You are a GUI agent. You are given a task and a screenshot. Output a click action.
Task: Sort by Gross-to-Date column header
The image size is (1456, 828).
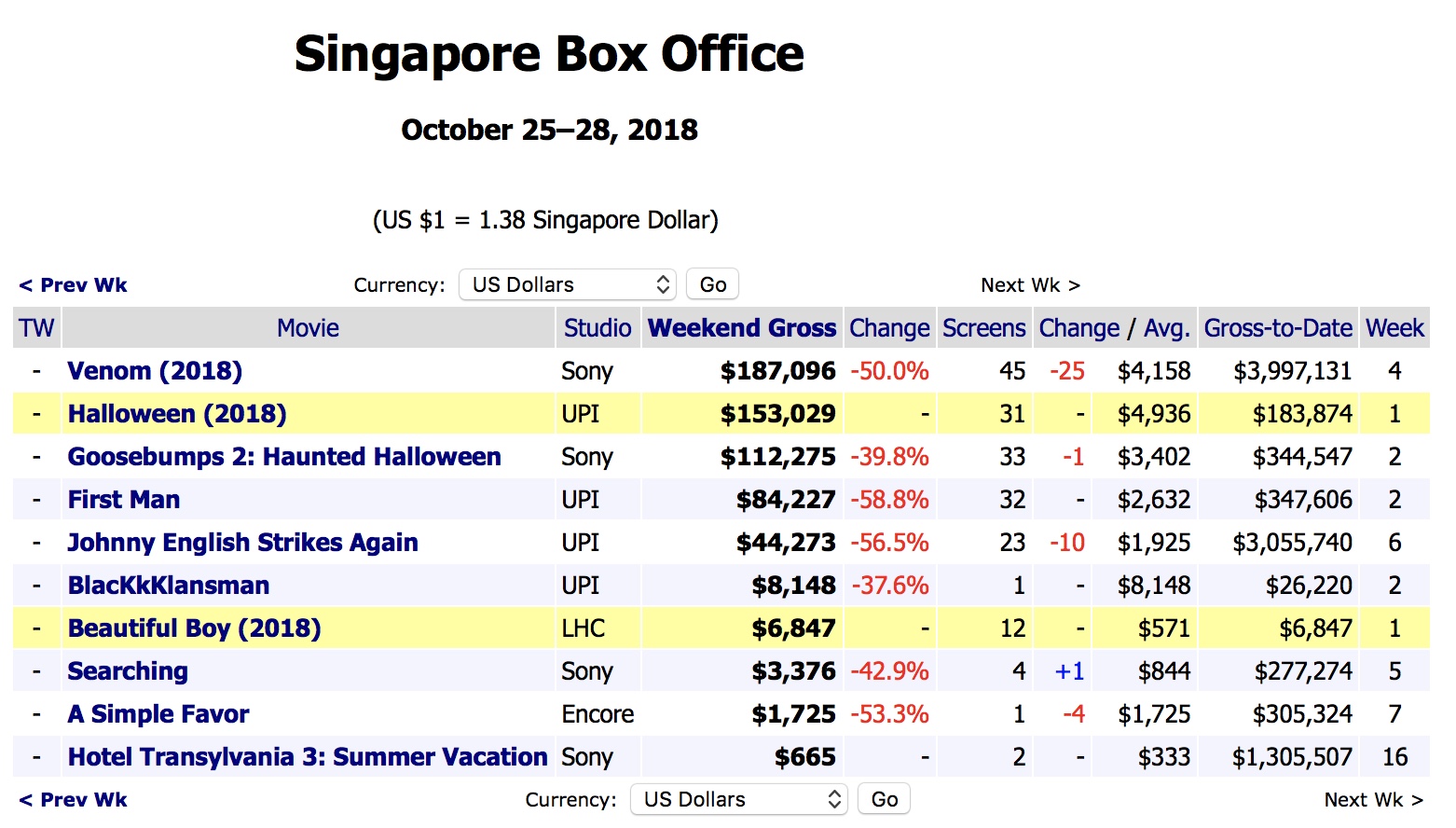pos(1278,328)
